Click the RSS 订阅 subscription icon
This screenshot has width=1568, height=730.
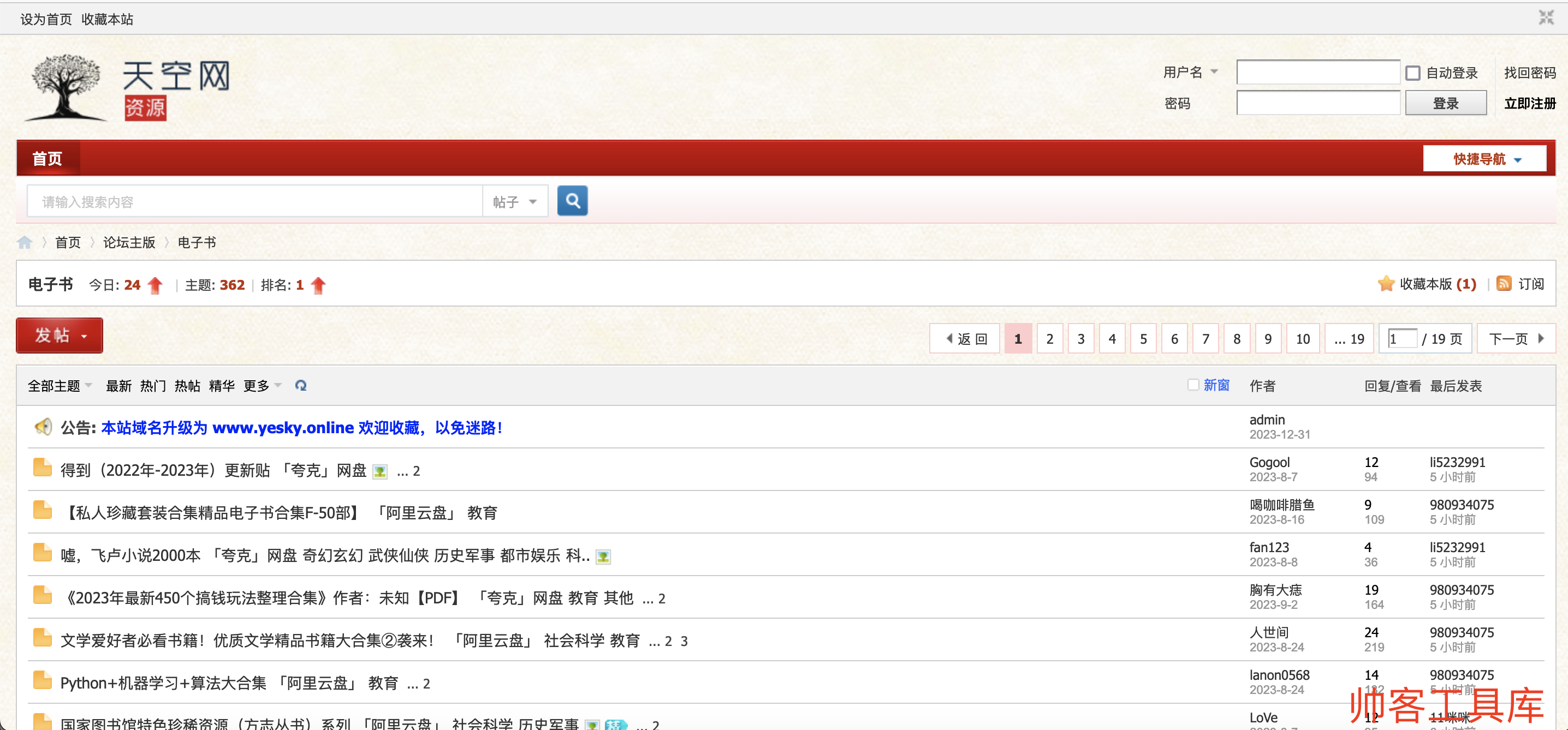click(x=1505, y=284)
